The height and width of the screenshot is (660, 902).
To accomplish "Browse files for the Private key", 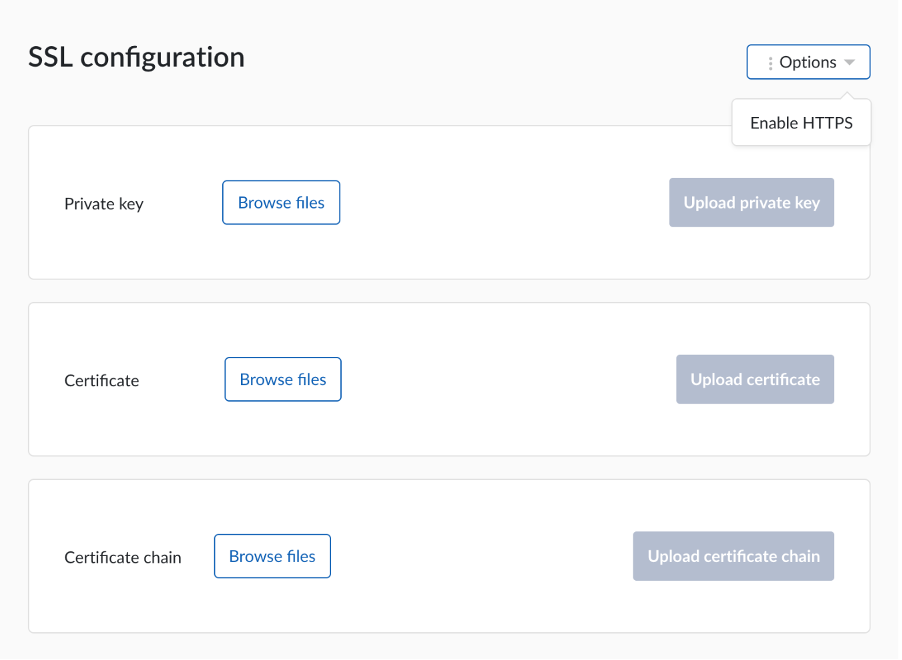I will click(281, 203).
